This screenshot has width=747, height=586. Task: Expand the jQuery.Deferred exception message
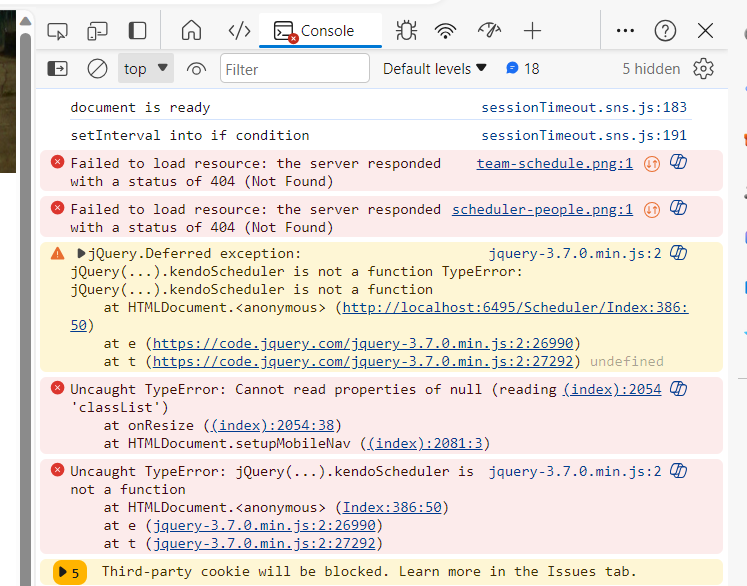[81, 254]
